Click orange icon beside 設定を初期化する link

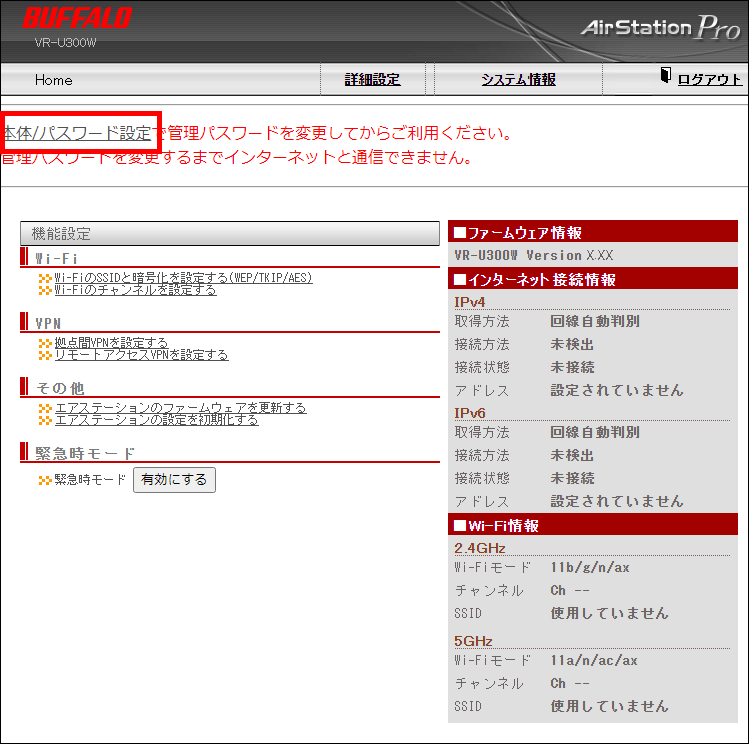click(x=45, y=420)
